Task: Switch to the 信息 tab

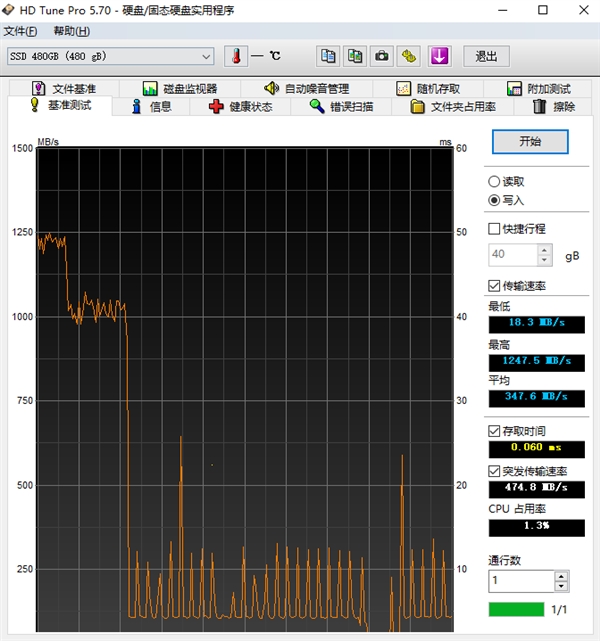Action: click(x=151, y=107)
